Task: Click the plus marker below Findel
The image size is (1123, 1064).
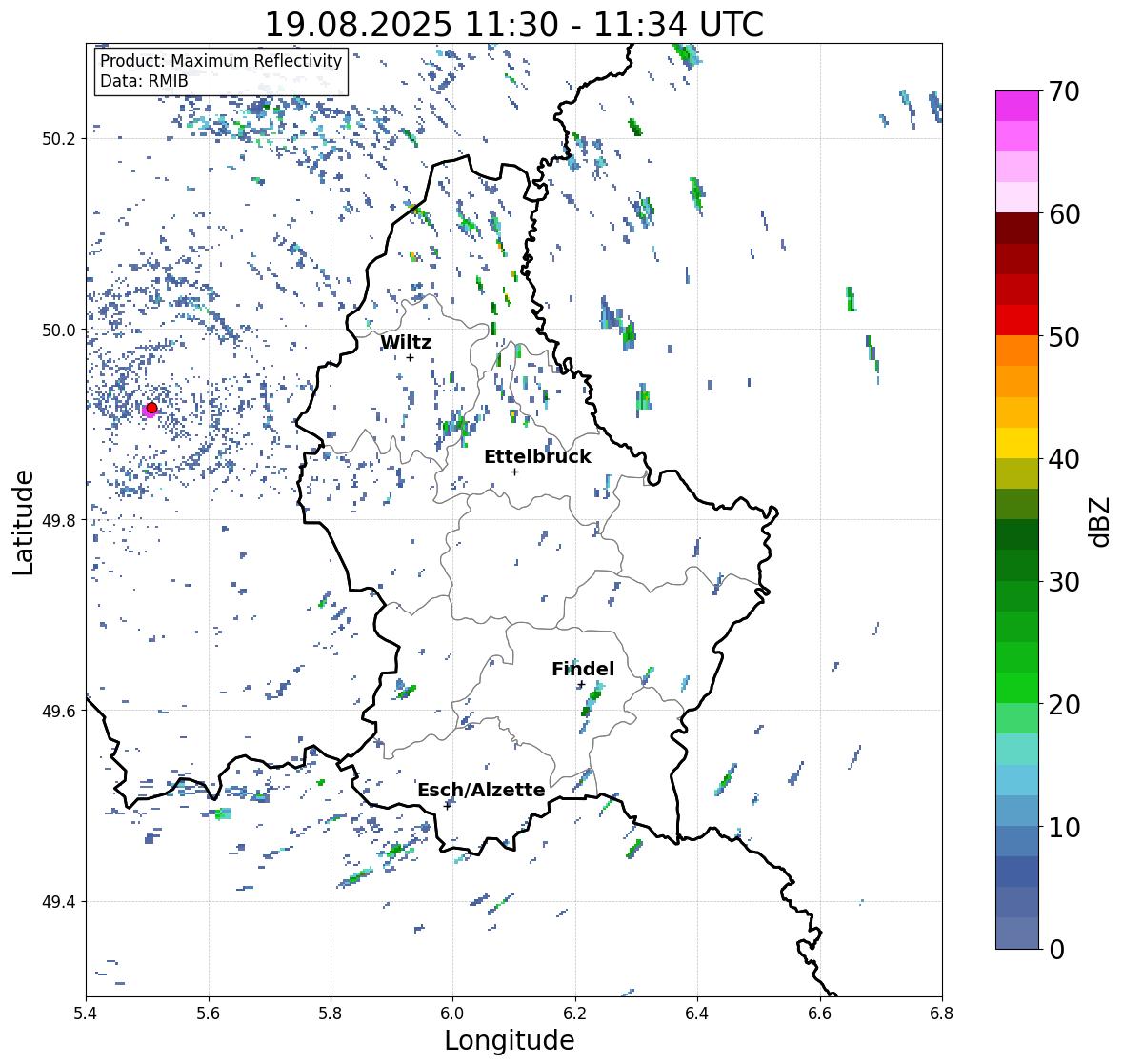Action: click(x=582, y=685)
